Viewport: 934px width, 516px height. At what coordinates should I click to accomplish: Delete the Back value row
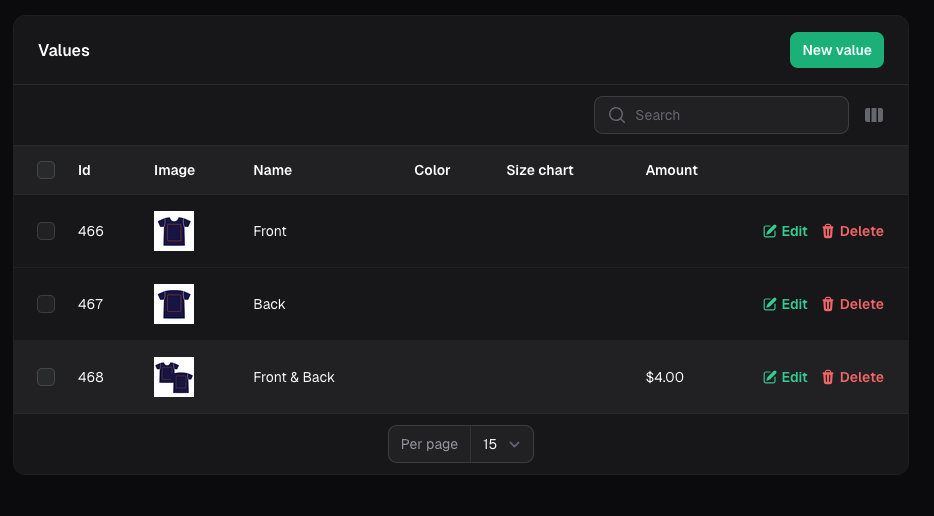click(x=852, y=304)
